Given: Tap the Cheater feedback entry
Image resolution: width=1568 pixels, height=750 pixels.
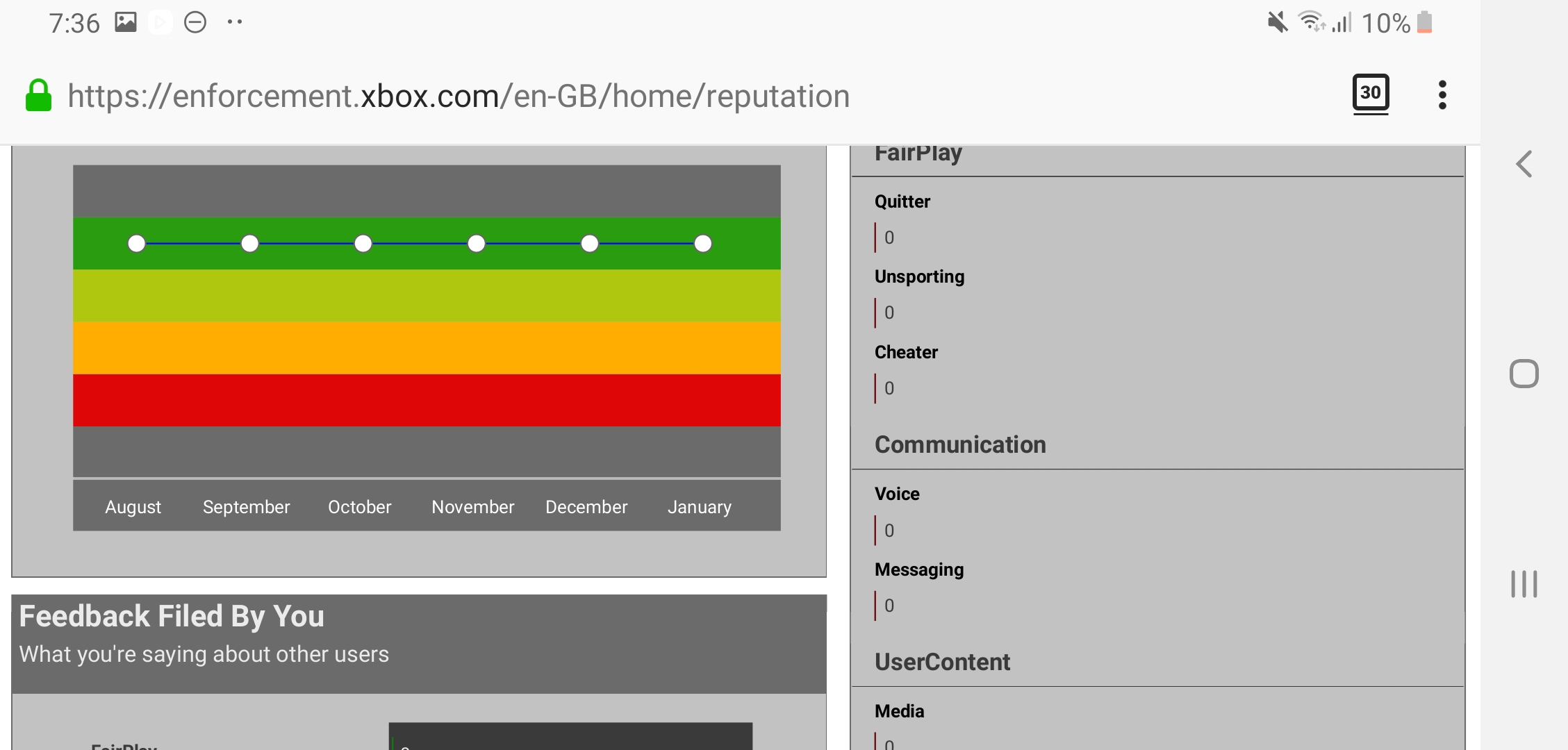Looking at the screenshot, I should pos(906,352).
